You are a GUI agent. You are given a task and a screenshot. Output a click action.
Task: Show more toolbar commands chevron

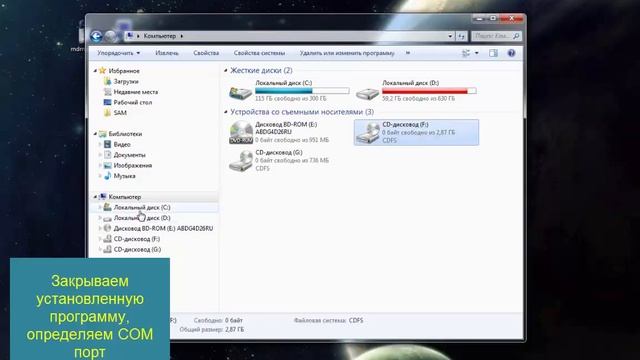coord(407,53)
